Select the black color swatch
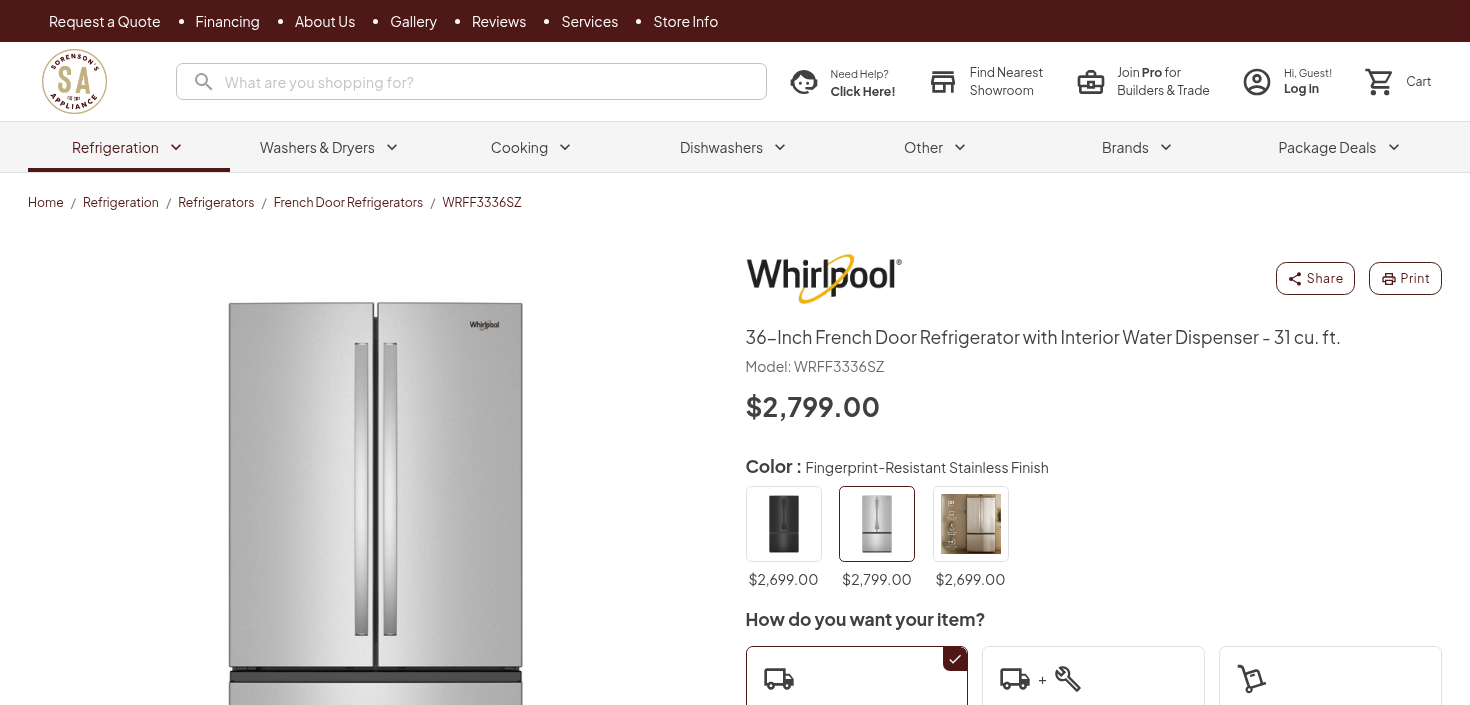Image resolution: width=1470 pixels, height=705 pixels. point(784,524)
